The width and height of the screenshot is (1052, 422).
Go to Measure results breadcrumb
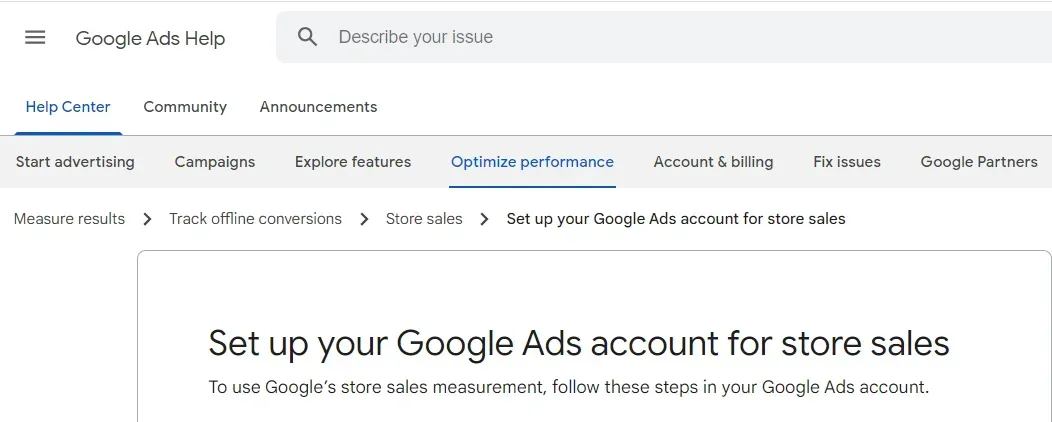[69, 219]
